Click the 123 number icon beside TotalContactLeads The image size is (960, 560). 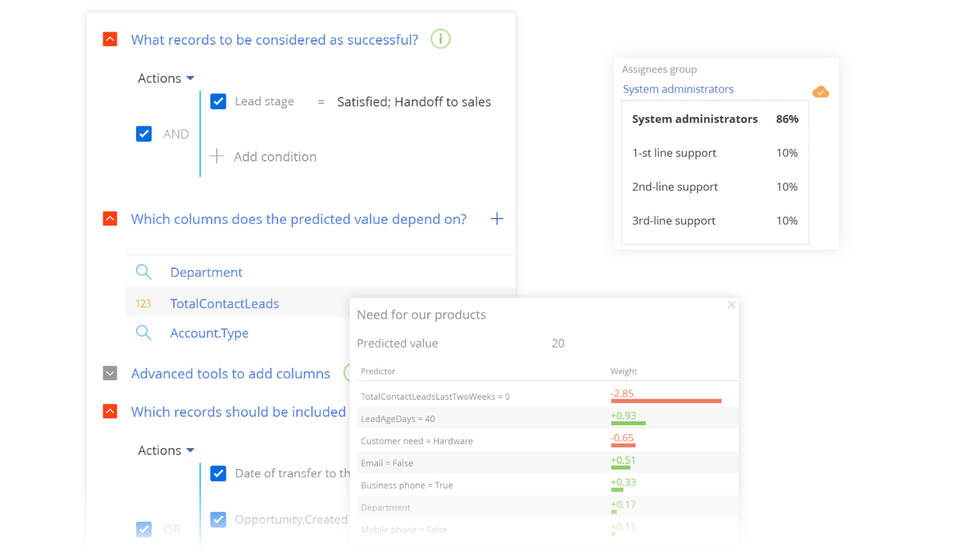pyautogui.click(x=143, y=304)
